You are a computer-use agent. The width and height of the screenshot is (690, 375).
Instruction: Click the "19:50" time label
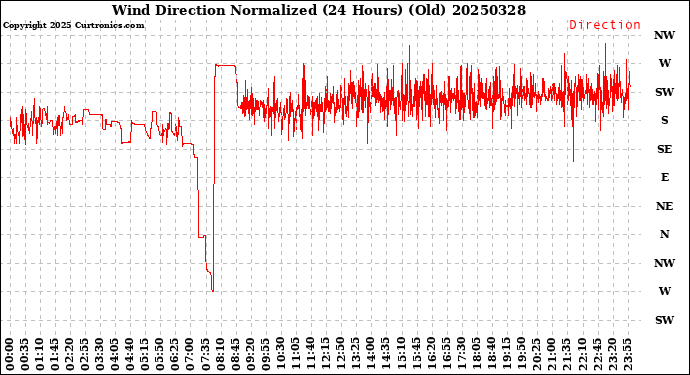(x=521, y=354)
